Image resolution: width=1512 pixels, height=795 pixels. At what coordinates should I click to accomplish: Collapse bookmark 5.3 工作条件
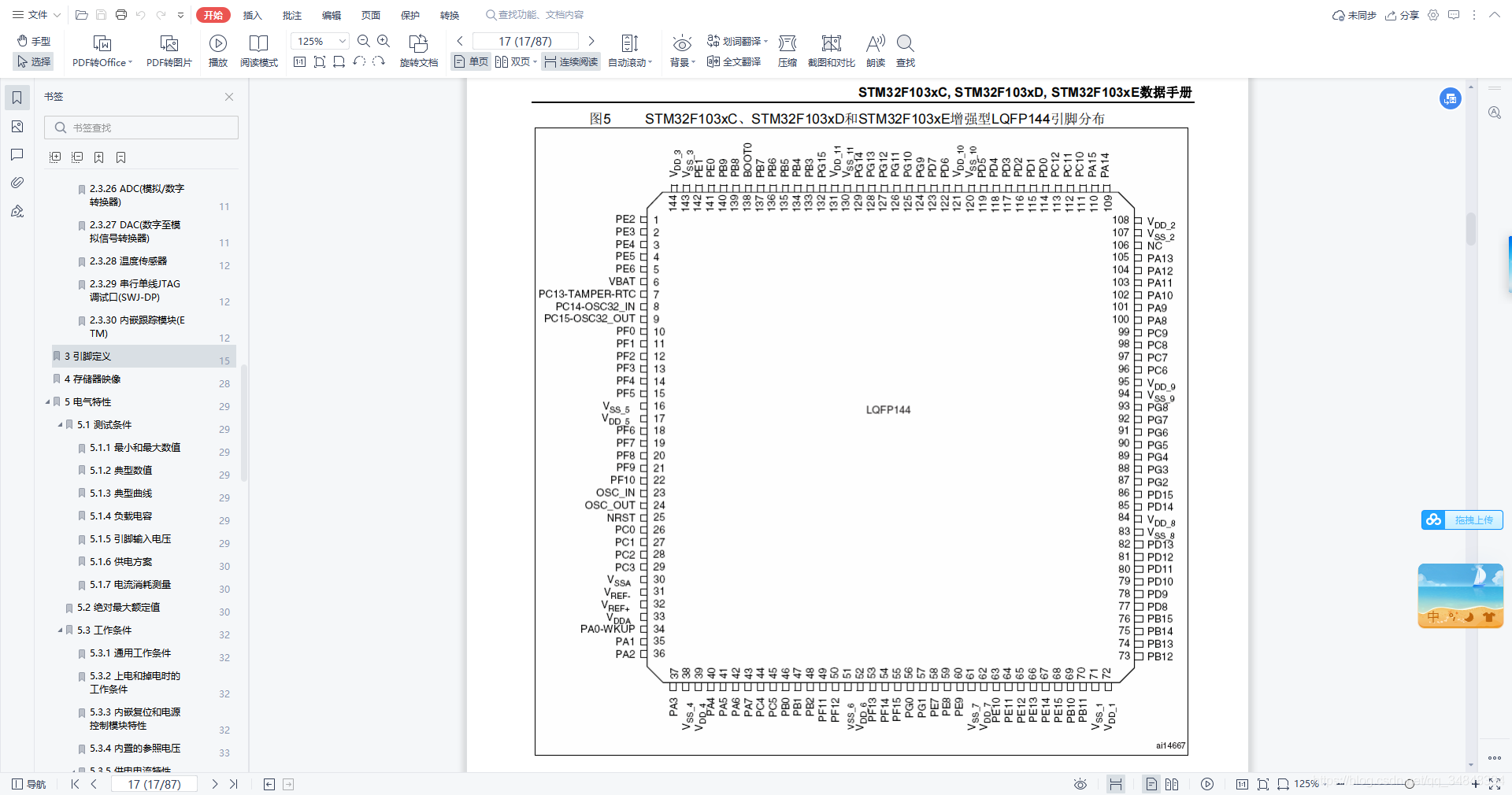coord(61,630)
